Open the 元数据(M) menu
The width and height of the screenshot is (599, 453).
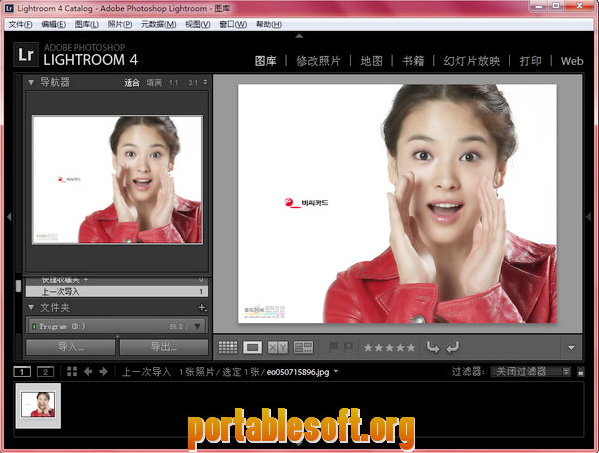point(159,24)
